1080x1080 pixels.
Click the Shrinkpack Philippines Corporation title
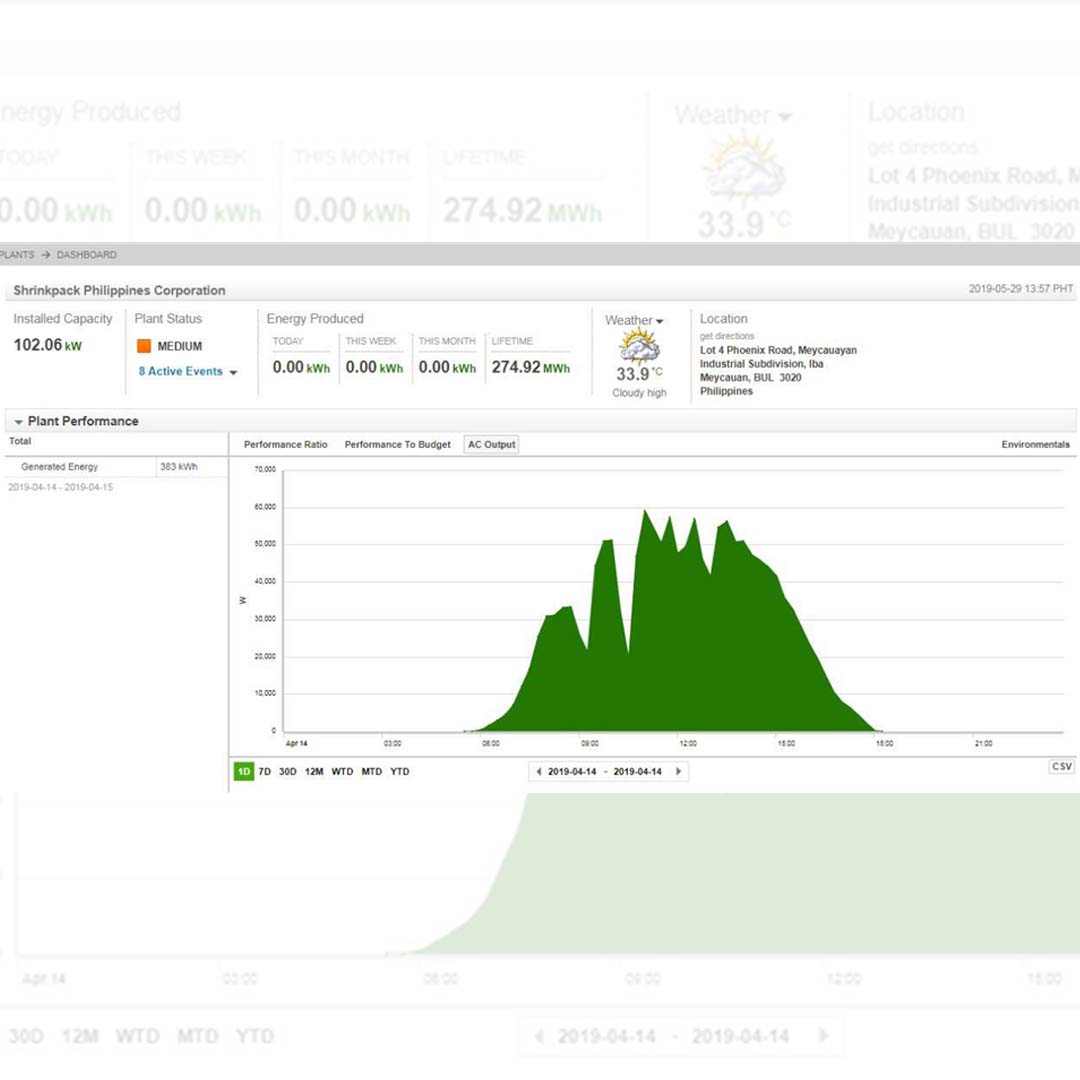point(119,291)
